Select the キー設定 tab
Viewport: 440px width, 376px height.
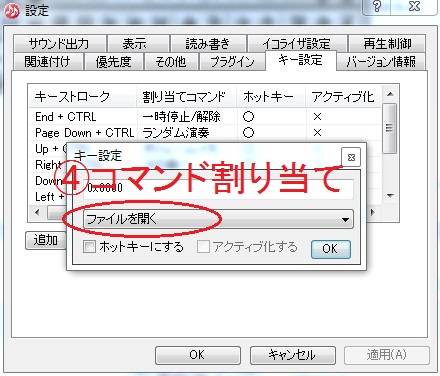[301, 60]
